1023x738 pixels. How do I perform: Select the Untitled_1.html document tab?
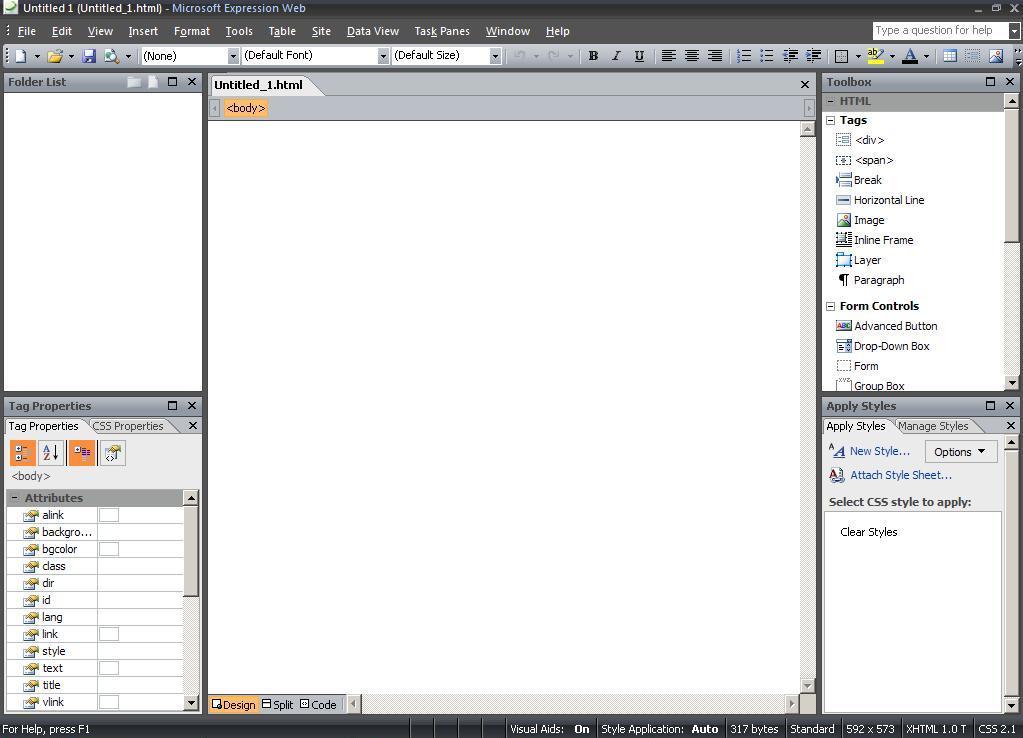click(x=258, y=85)
